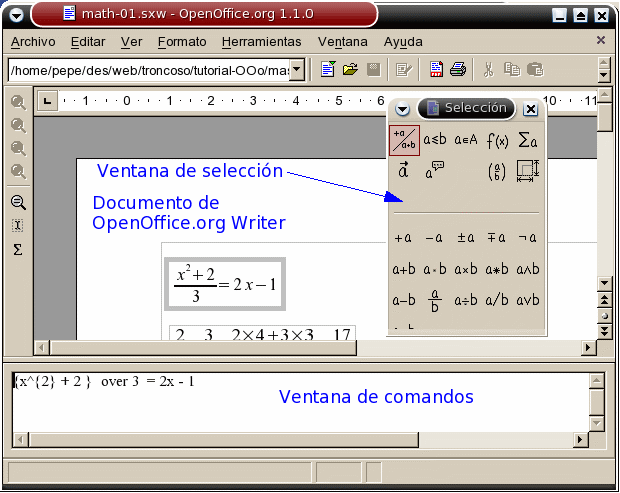Select the Functions f(x) category
The width and height of the screenshot is (620, 493).
pyautogui.click(x=497, y=140)
